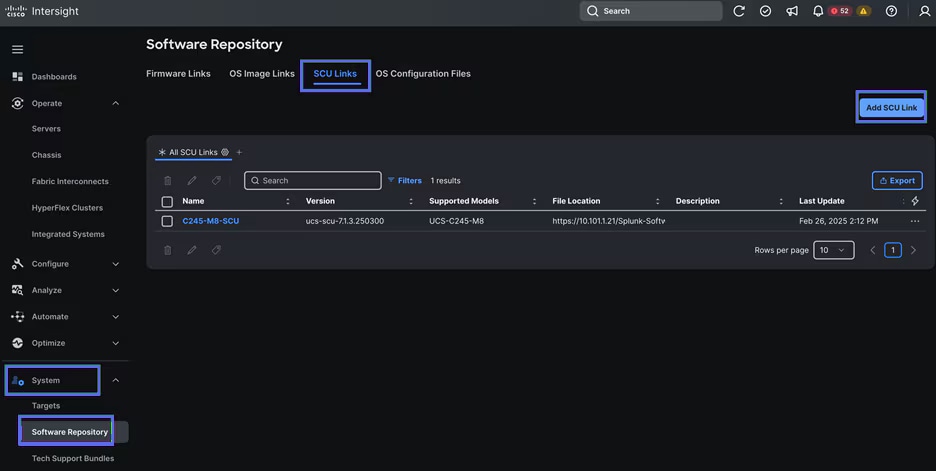936x471 pixels.
Task: Go to the next page arrow
Action: 913,250
